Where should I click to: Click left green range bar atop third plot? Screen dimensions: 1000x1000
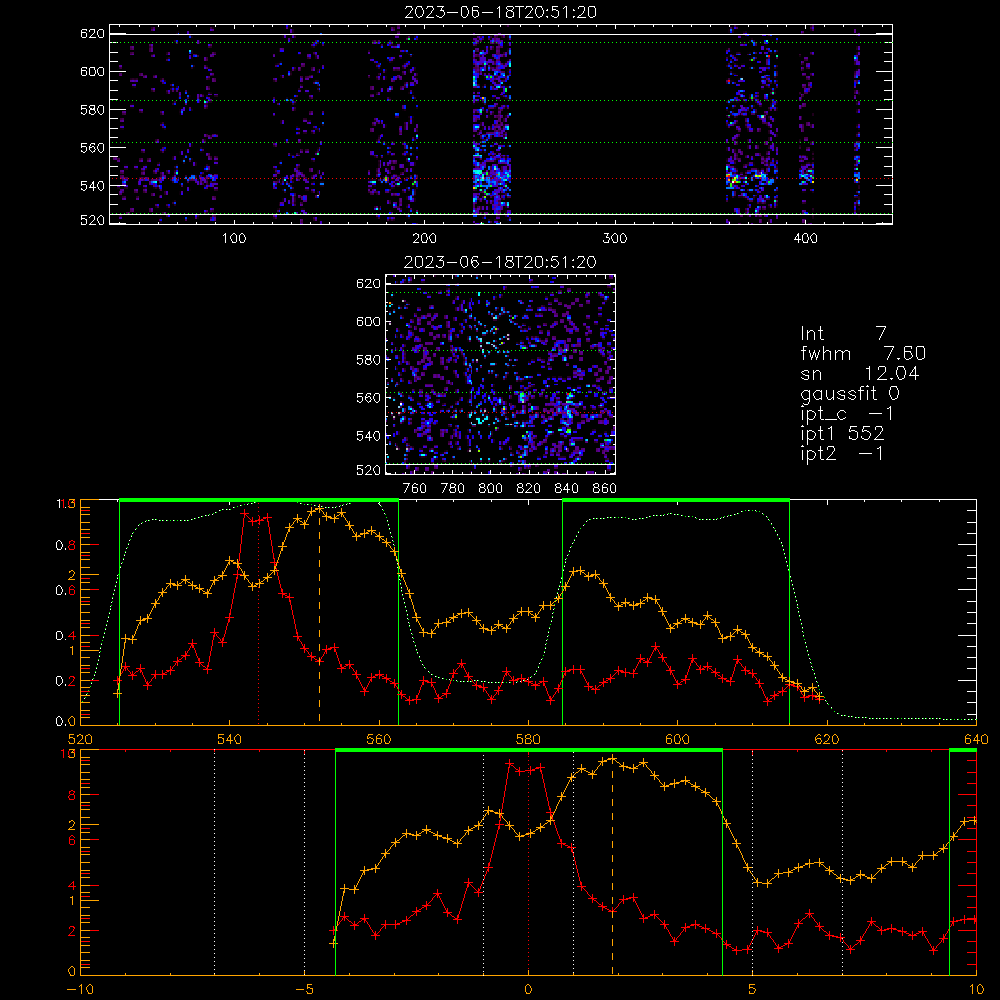pos(259,501)
